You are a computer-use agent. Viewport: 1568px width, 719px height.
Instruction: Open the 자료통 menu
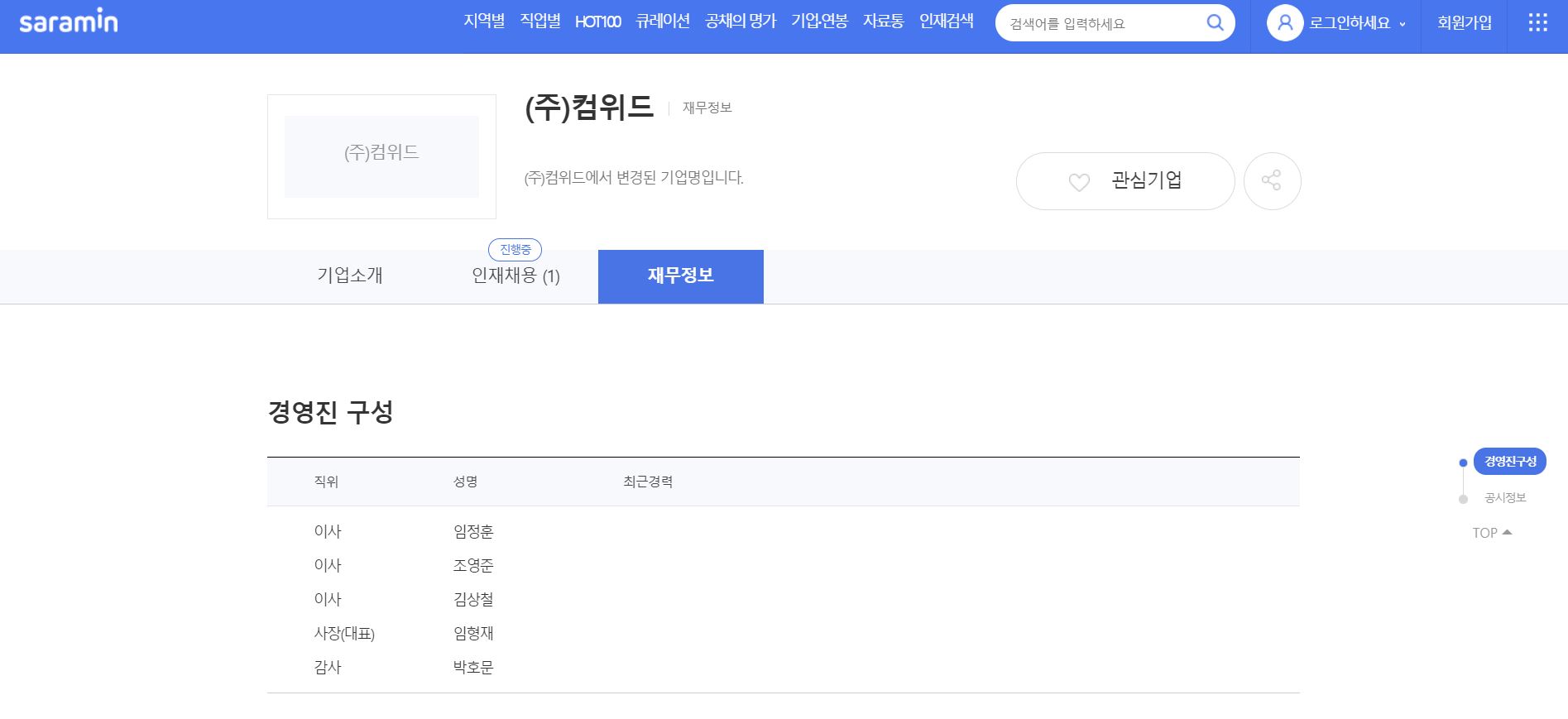pyautogui.click(x=884, y=22)
